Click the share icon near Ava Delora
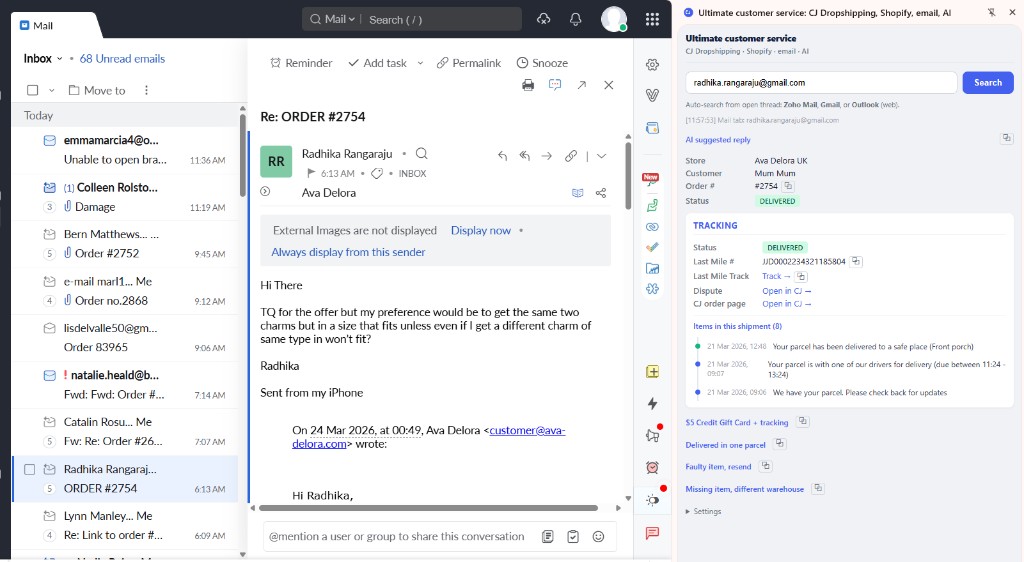The image size is (1024, 562). (x=601, y=193)
